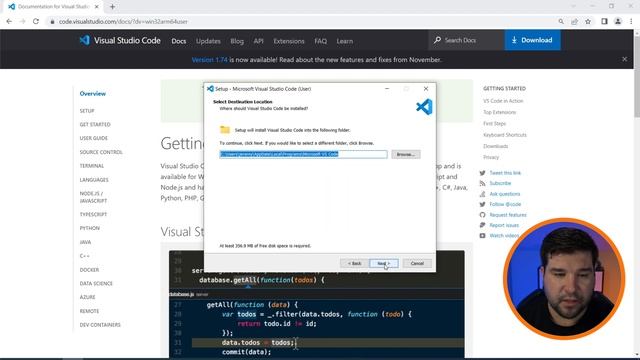The height and width of the screenshot is (360, 640).
Task: Expand the GET STARTED sidebar section
Action: click(95, 124)
